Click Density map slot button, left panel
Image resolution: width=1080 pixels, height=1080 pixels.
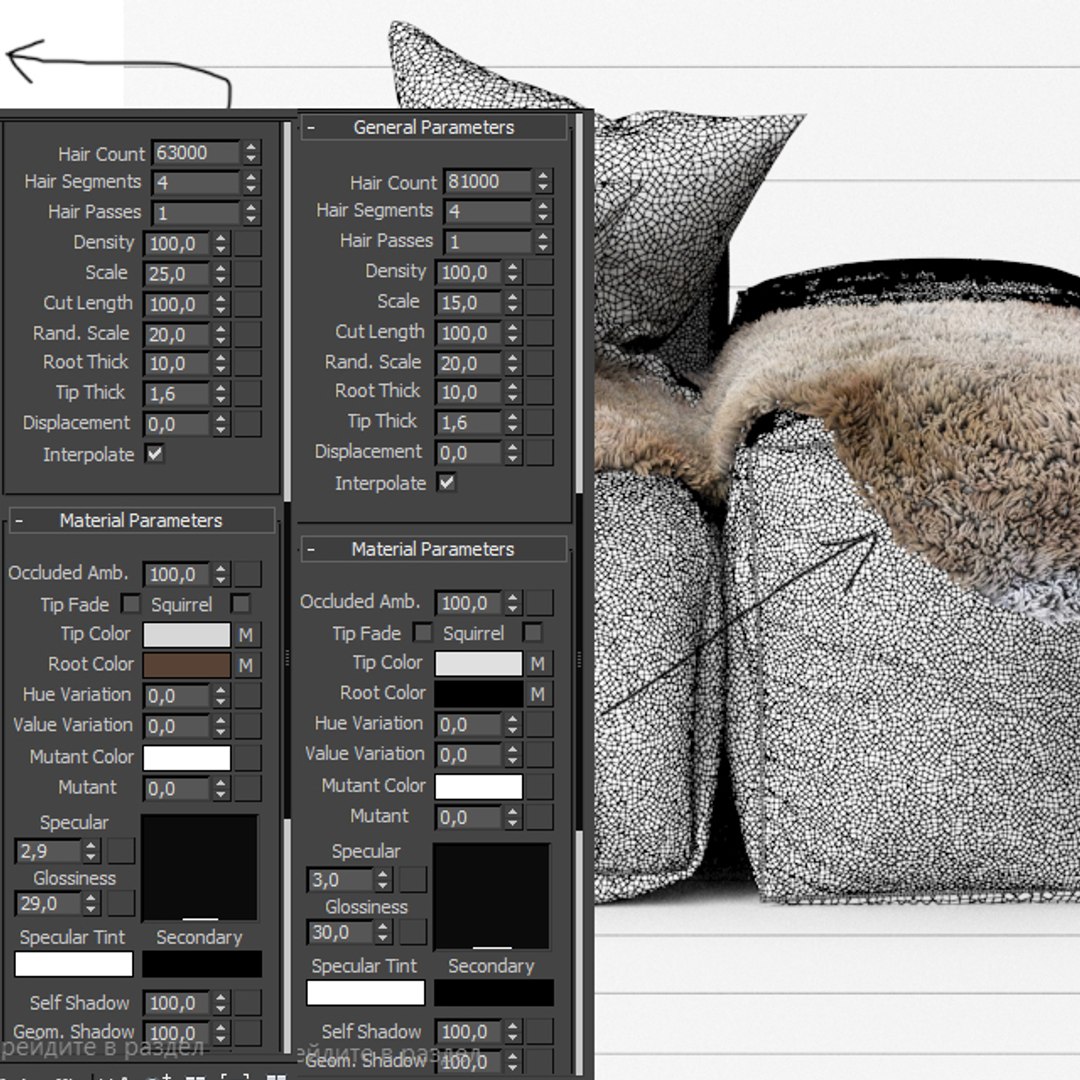coord(248,244)
